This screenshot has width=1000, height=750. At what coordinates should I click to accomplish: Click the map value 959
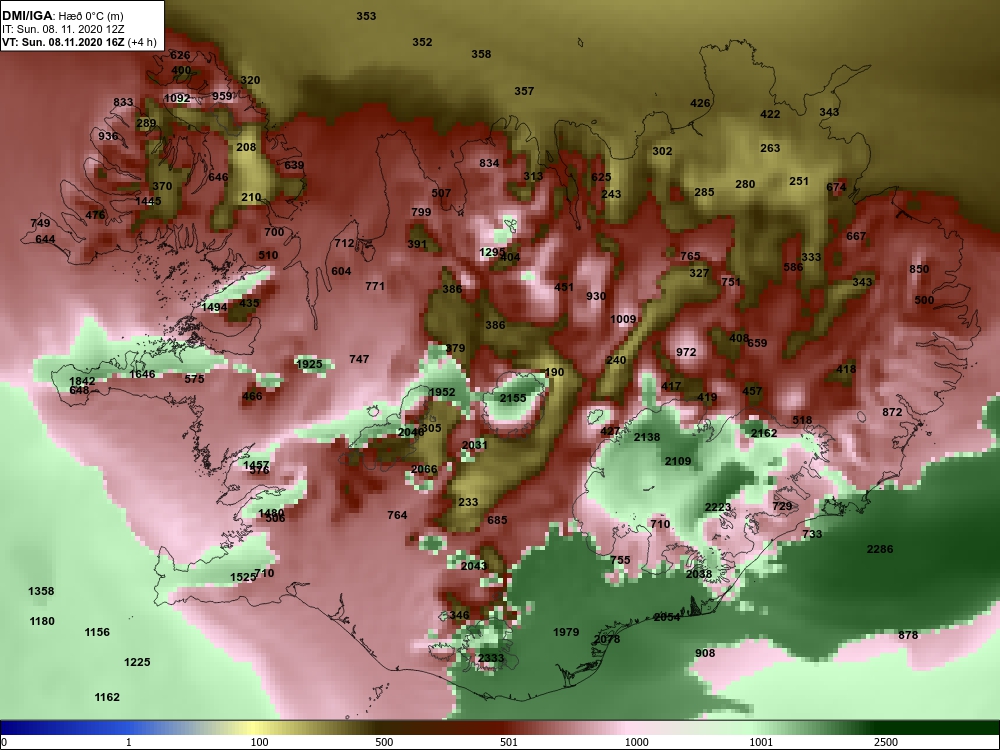223,96
